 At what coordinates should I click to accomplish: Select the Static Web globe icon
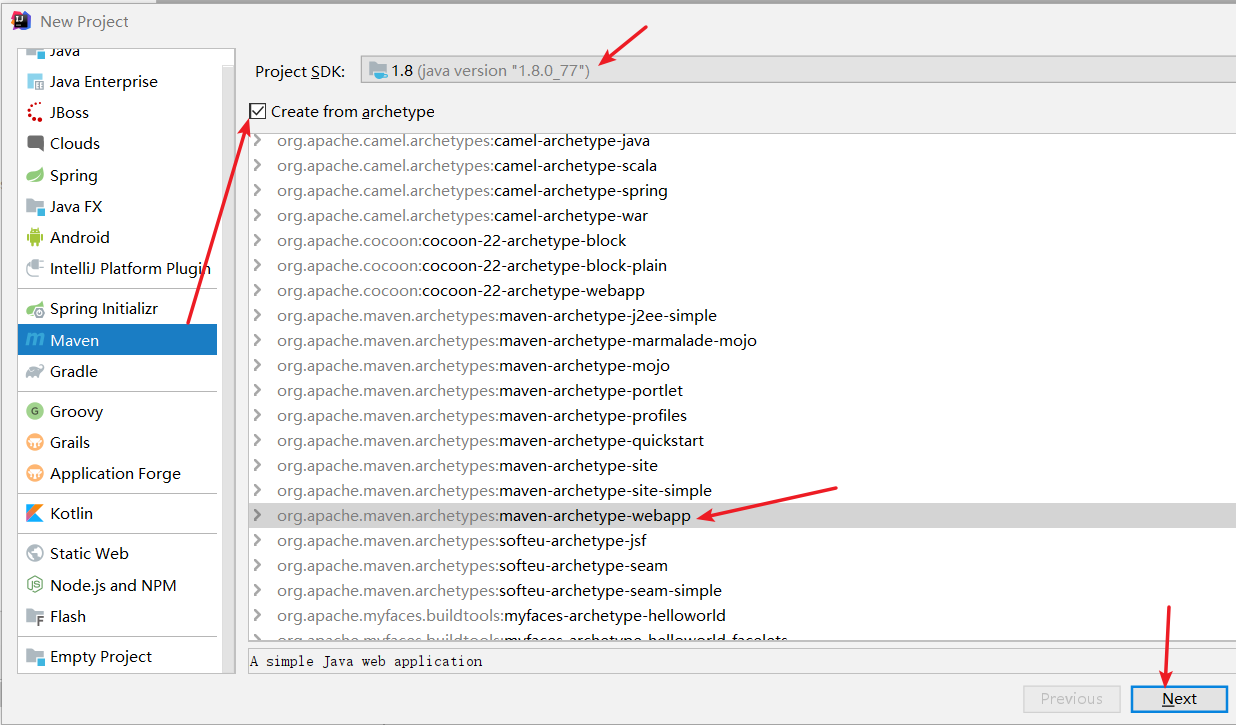pos(35,554)
